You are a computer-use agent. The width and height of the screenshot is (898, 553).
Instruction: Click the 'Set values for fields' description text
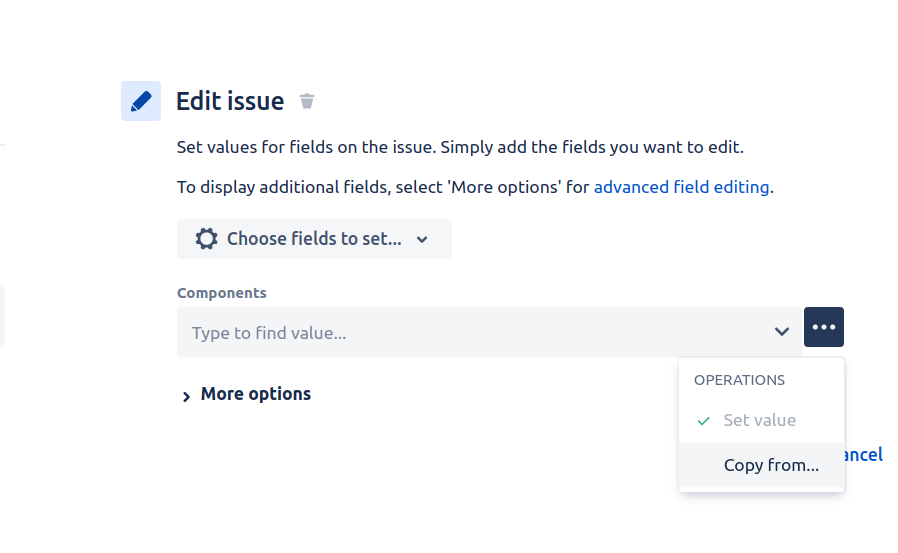point(460,147)
